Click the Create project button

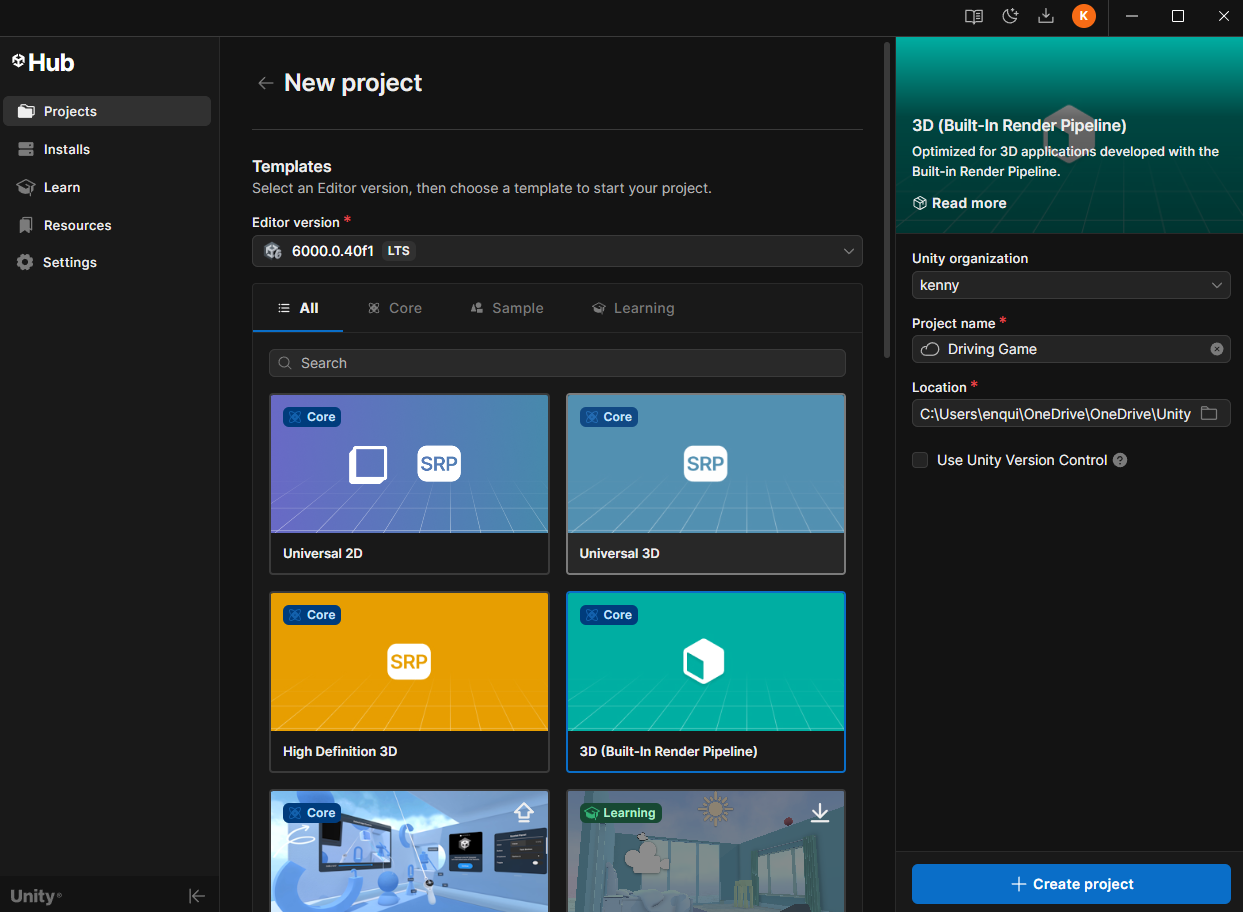(x=1071, y=884)
